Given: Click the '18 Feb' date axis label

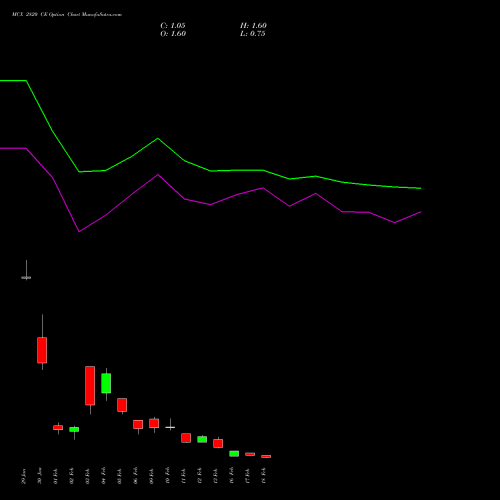Looking at the screenshot, I should click(x=264, y=476).
